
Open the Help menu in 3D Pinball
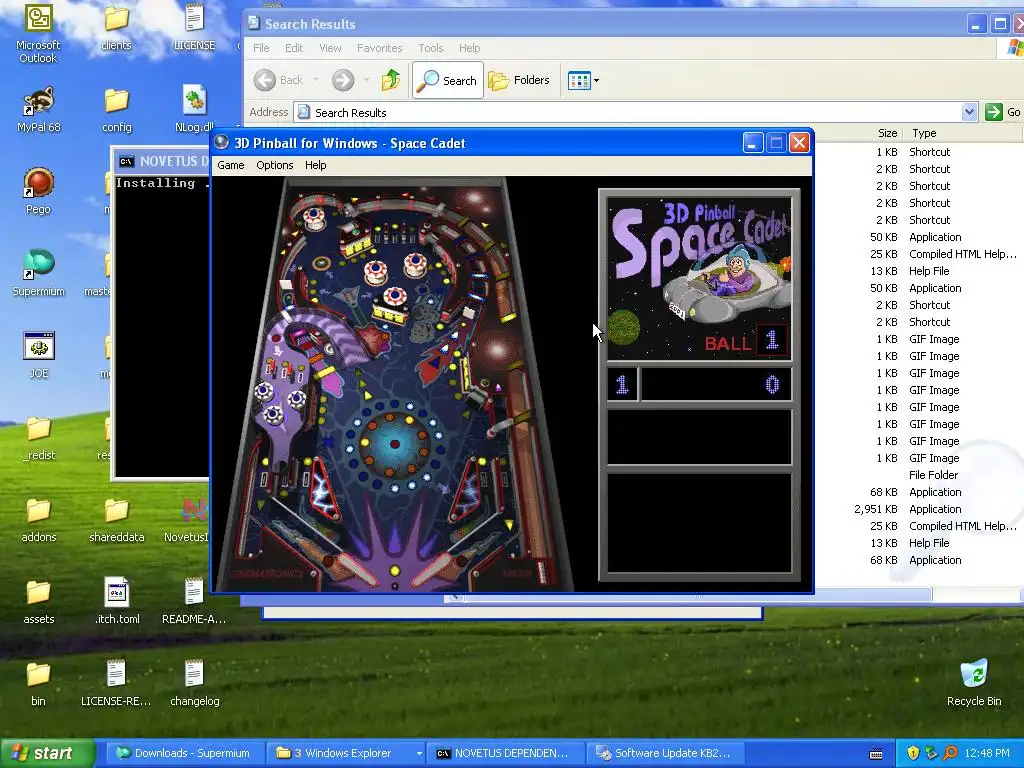315,165
